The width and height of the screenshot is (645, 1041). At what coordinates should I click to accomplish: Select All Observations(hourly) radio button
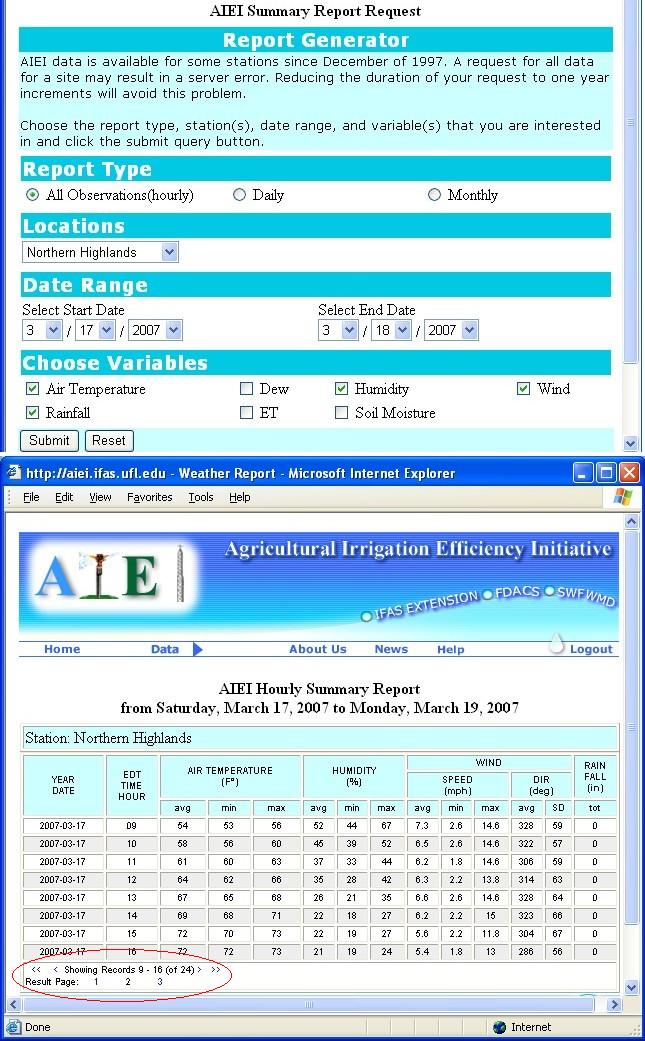coord(32,195)
